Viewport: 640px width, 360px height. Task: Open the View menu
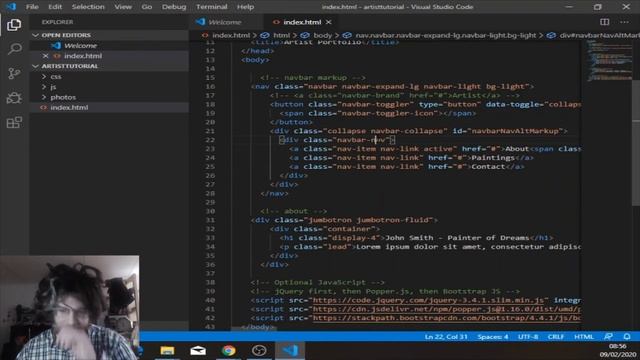point(123,7)
